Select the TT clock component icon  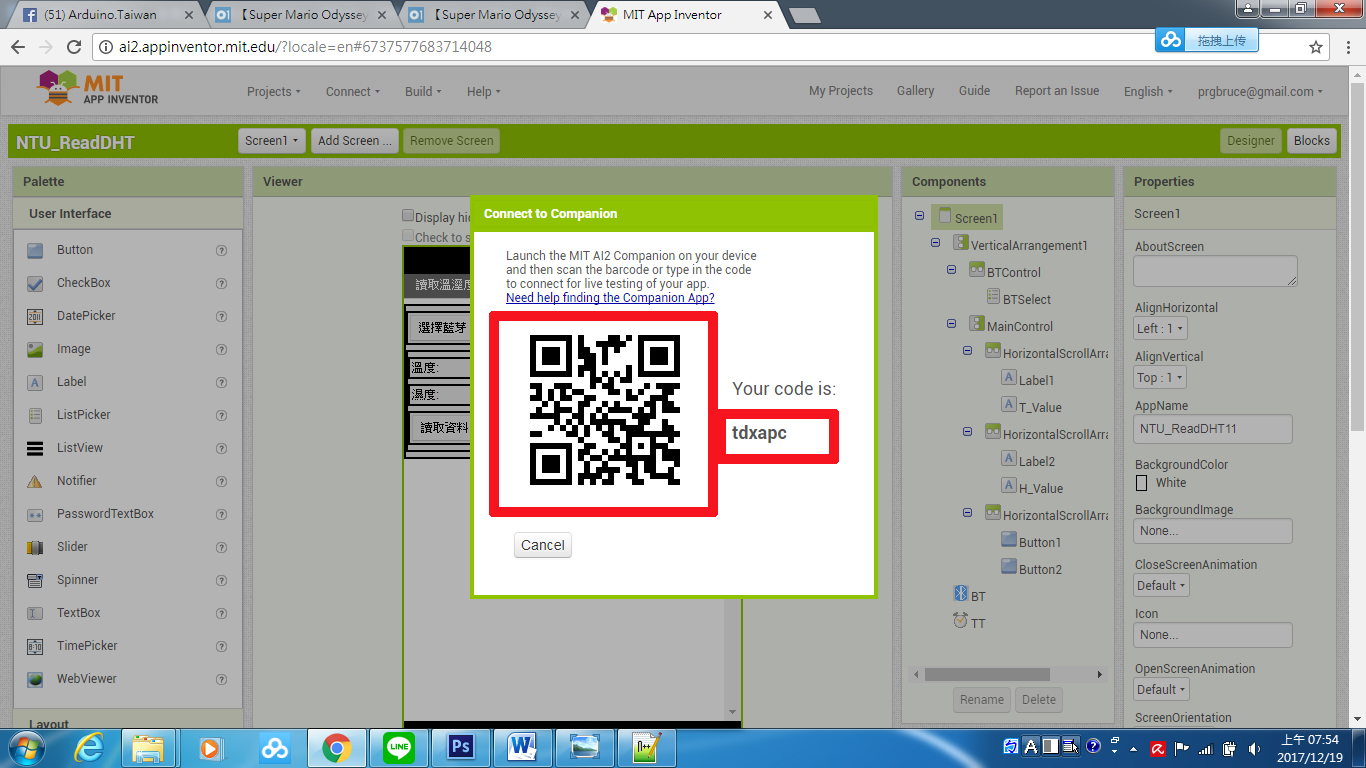pyautogui.click(x=961, y=621)
